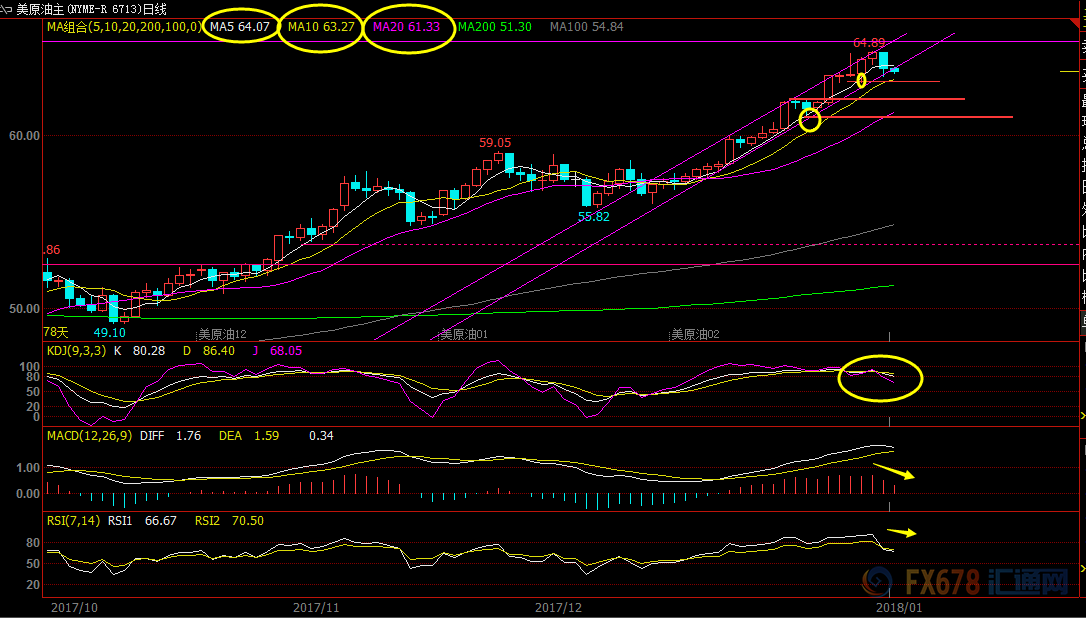Click the small yellow ellipse near the 64.89 high
The width and height of the screenshot is (1086, 618).
point(861,79)
